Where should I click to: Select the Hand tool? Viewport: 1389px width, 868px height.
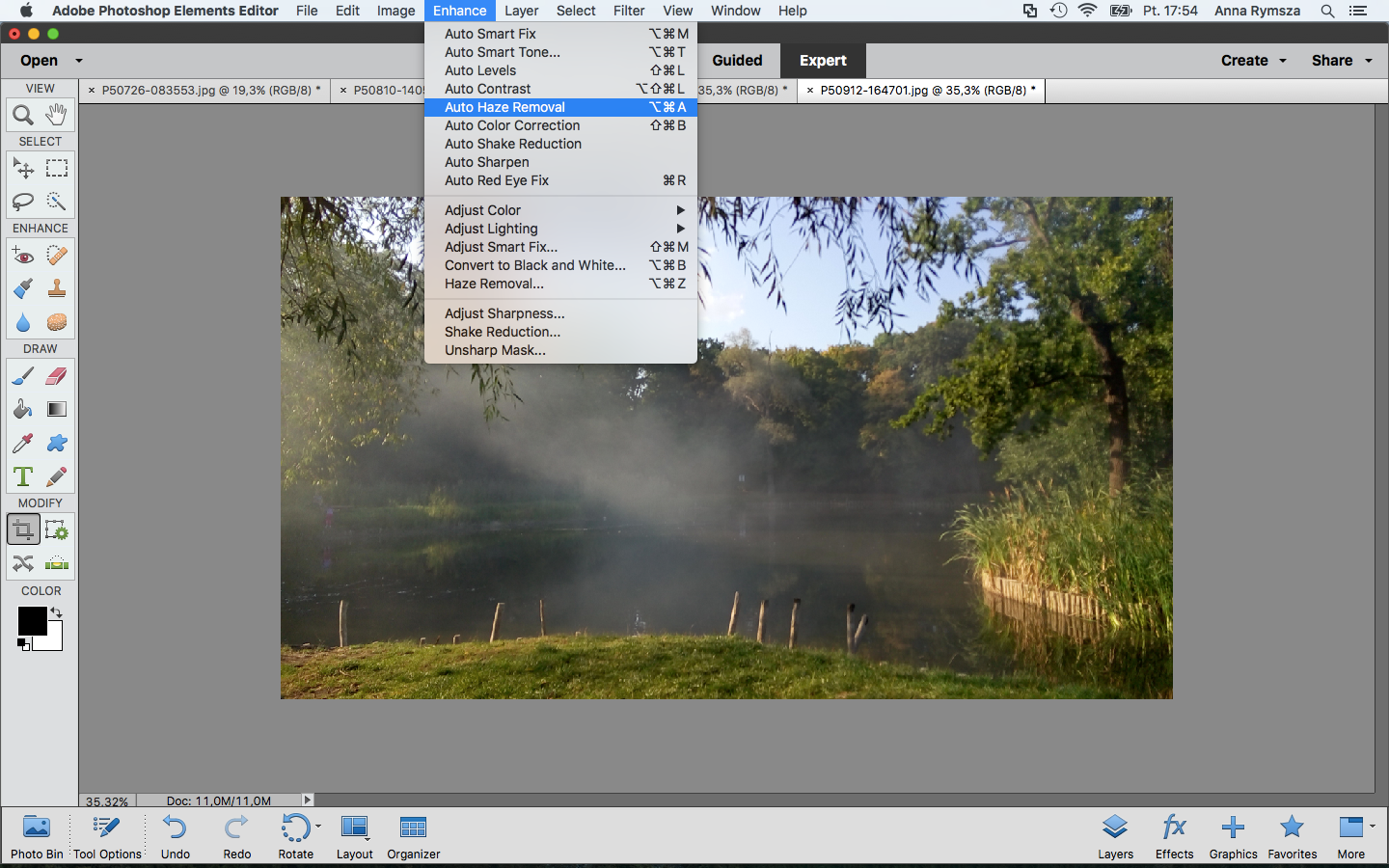click(57, 114)
